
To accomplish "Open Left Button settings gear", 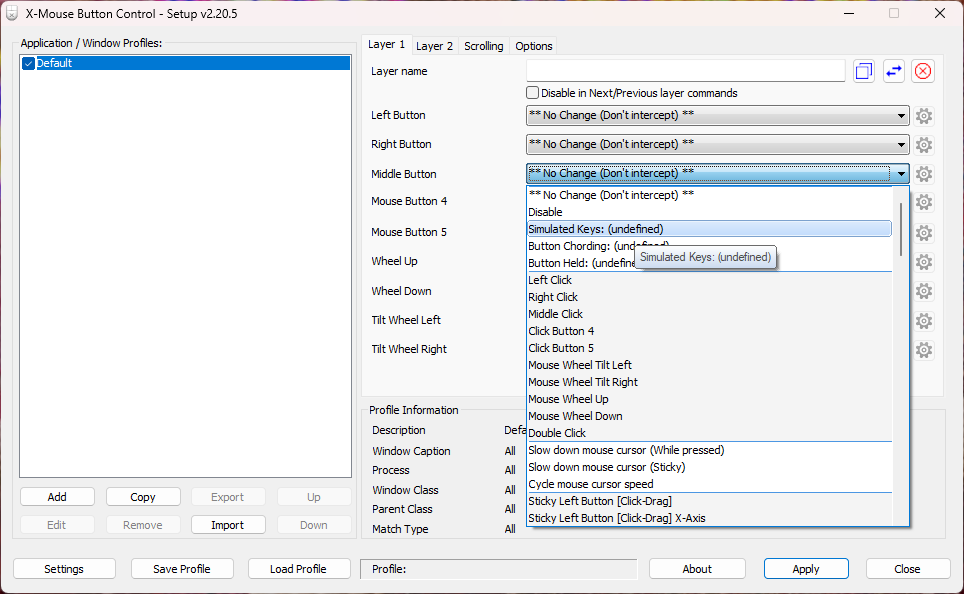I will pos(923,116).
